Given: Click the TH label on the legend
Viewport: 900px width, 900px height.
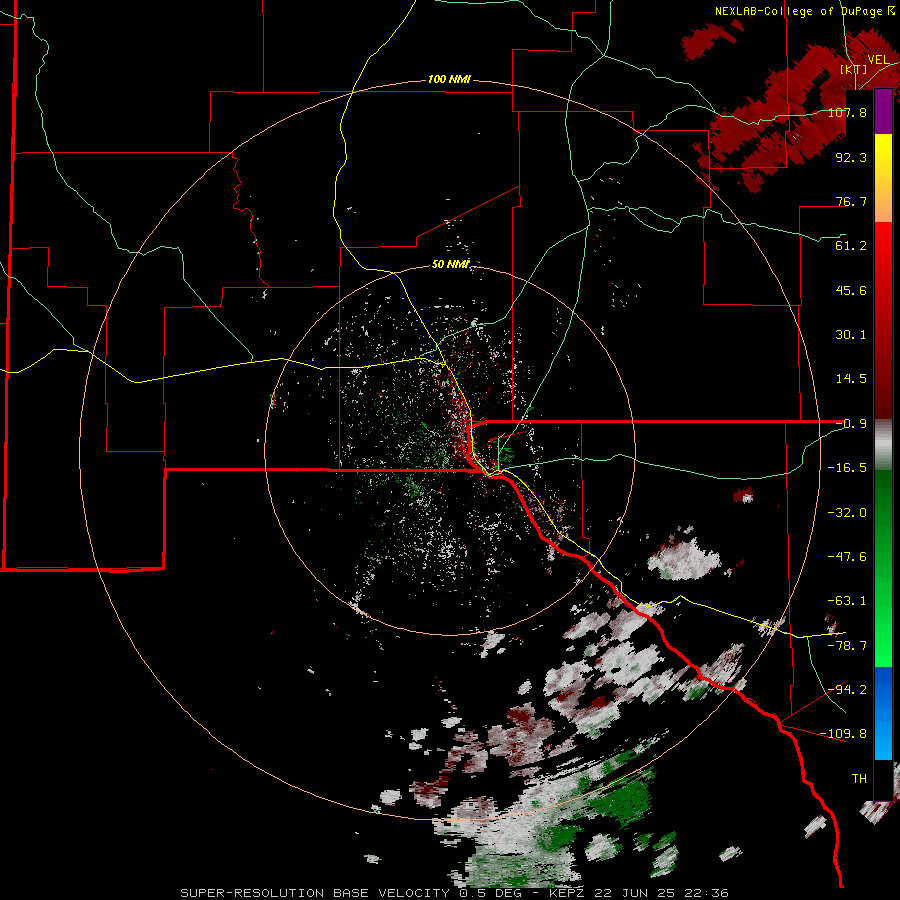Looking at the screenshot, I should 859,778.
